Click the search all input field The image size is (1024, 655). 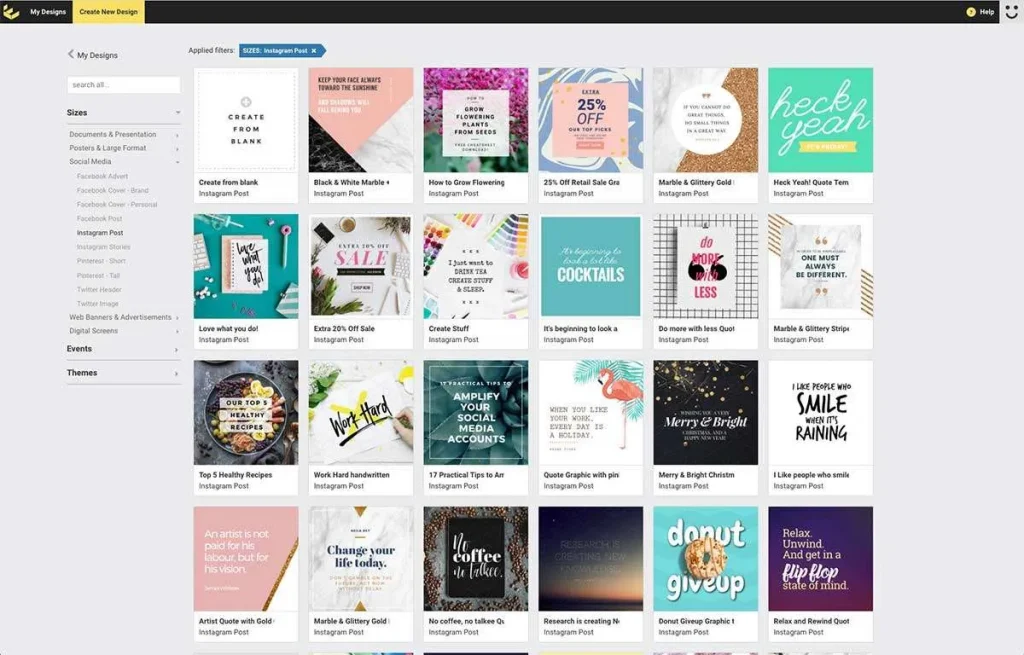[123, 85]
